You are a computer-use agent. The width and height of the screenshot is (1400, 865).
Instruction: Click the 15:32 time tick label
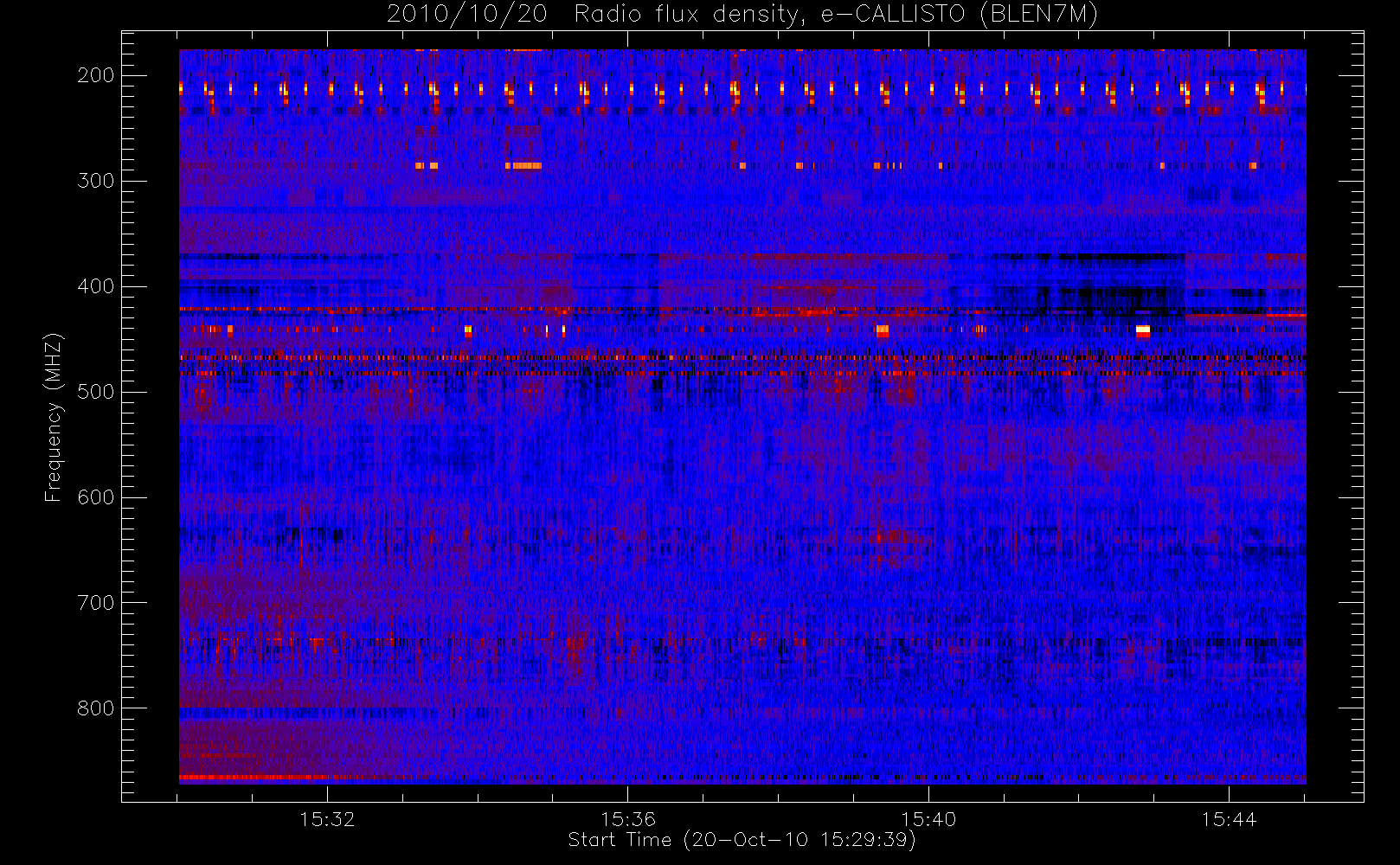pos(327,819)
